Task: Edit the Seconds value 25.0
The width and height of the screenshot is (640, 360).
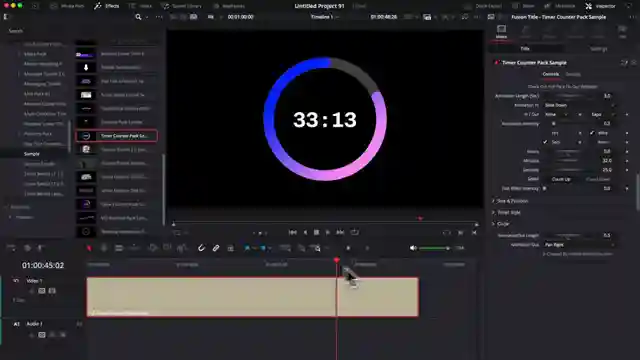Action: 607,170
